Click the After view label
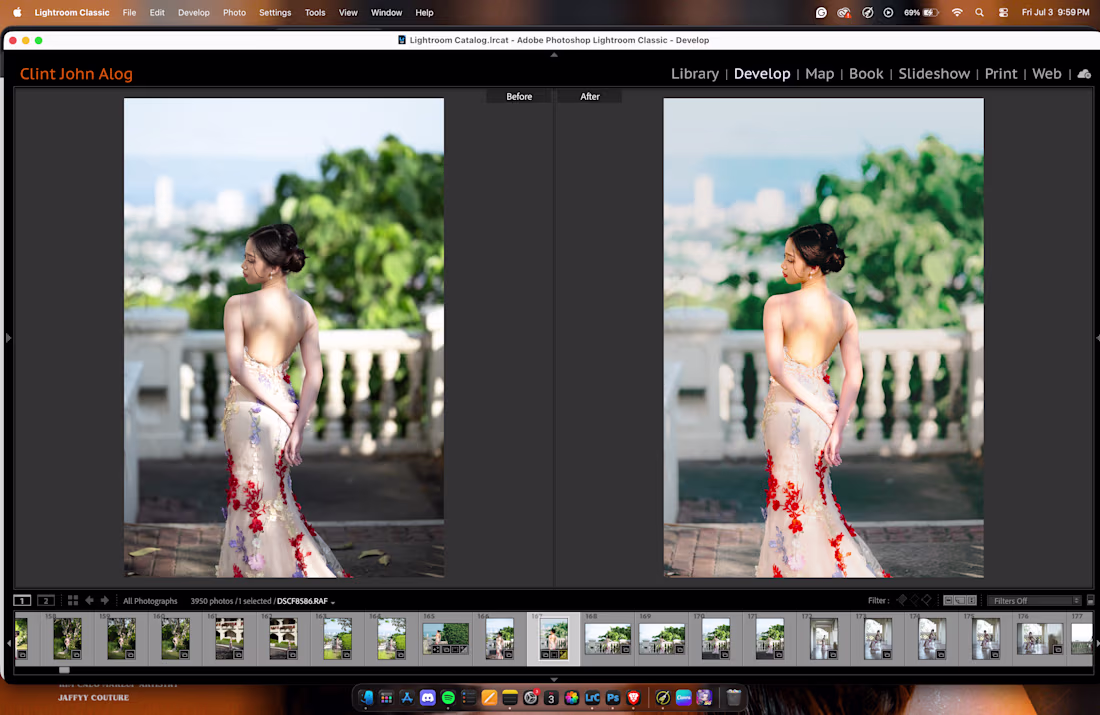1100x715 pixels. coord(589,97)
